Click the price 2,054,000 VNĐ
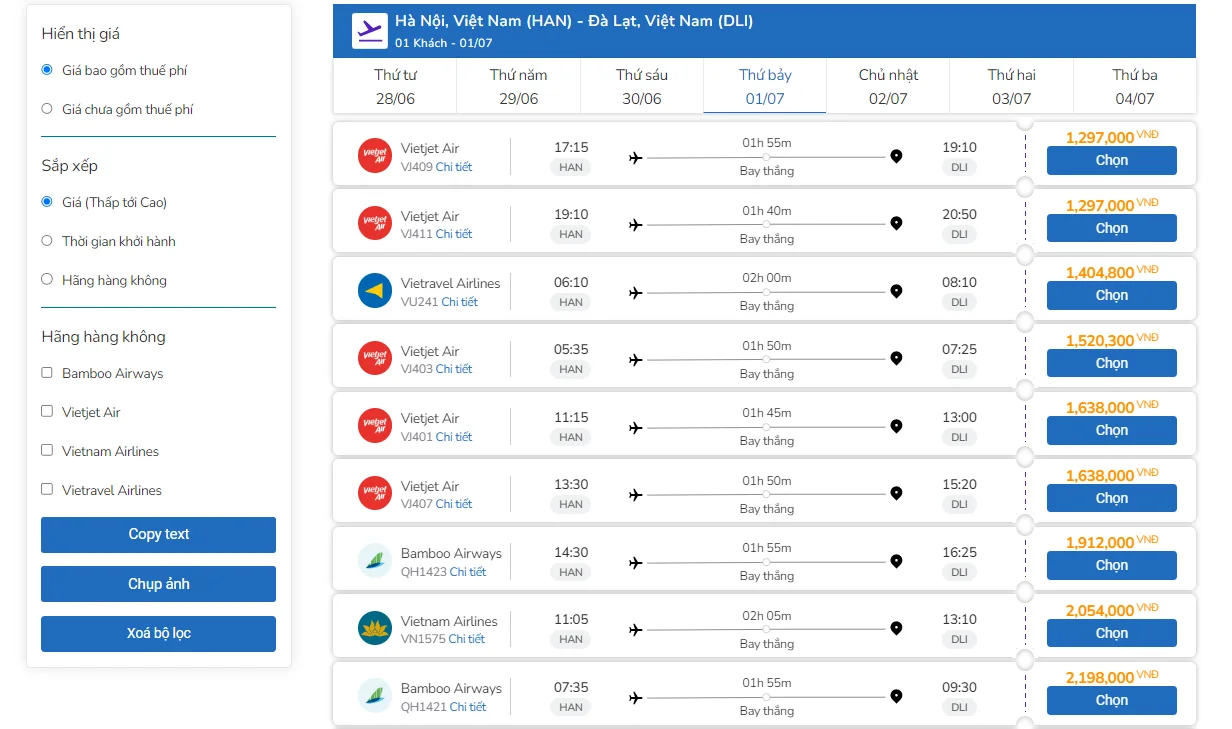Viewport: 1232px width, 729px height. (1112, 610)
